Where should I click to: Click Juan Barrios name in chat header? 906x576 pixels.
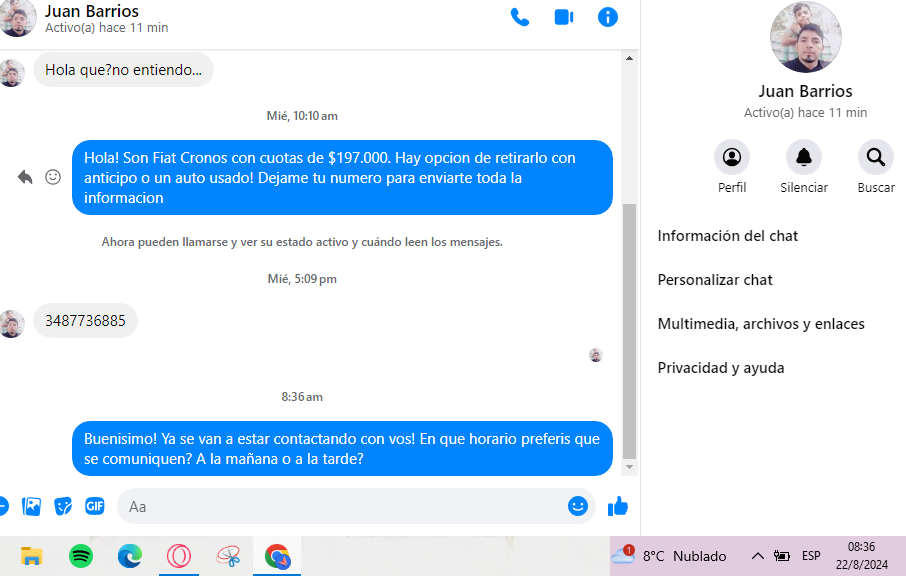tap(92, 11)
